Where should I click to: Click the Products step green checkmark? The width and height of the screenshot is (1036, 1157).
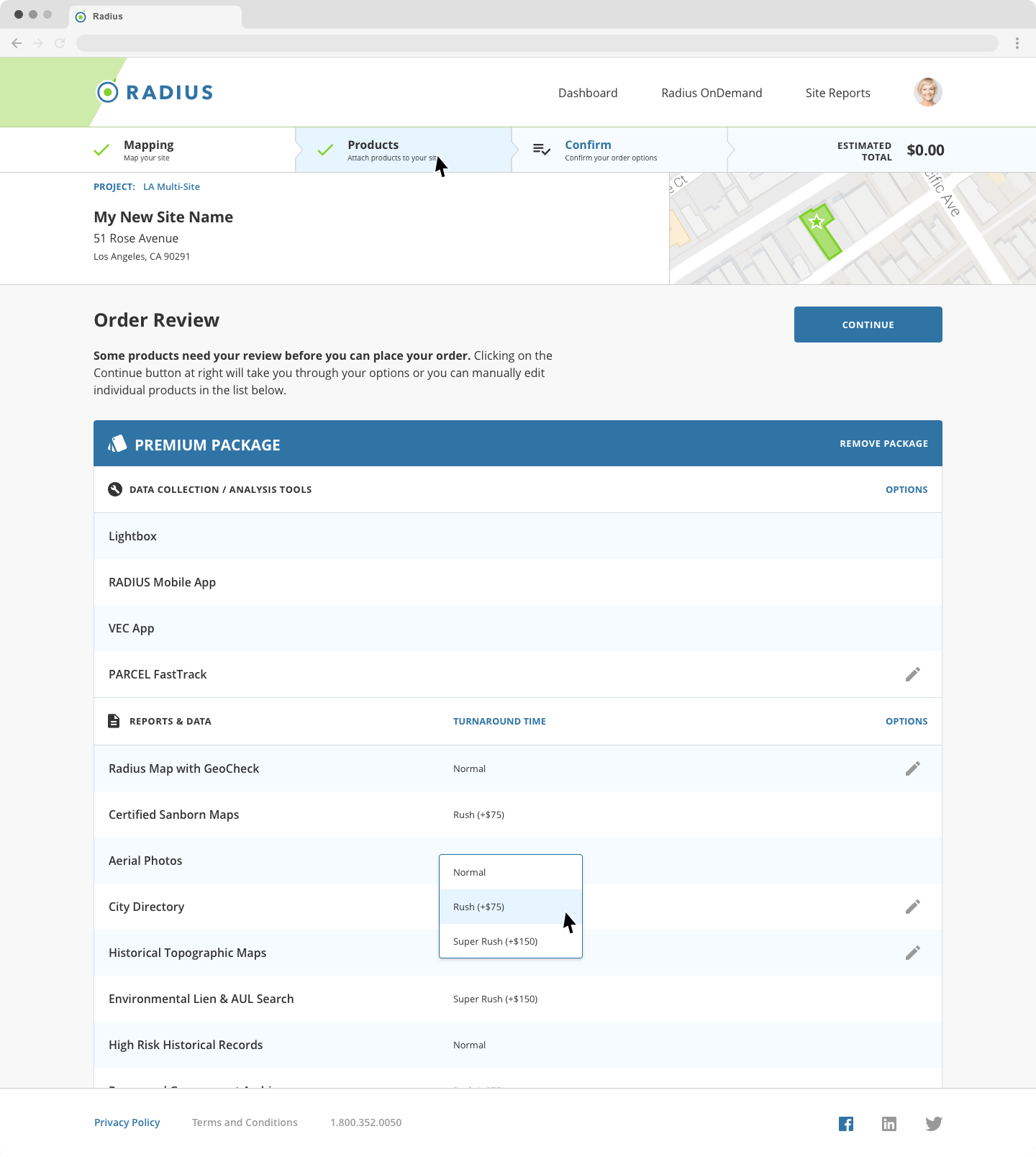coord(325,150)
